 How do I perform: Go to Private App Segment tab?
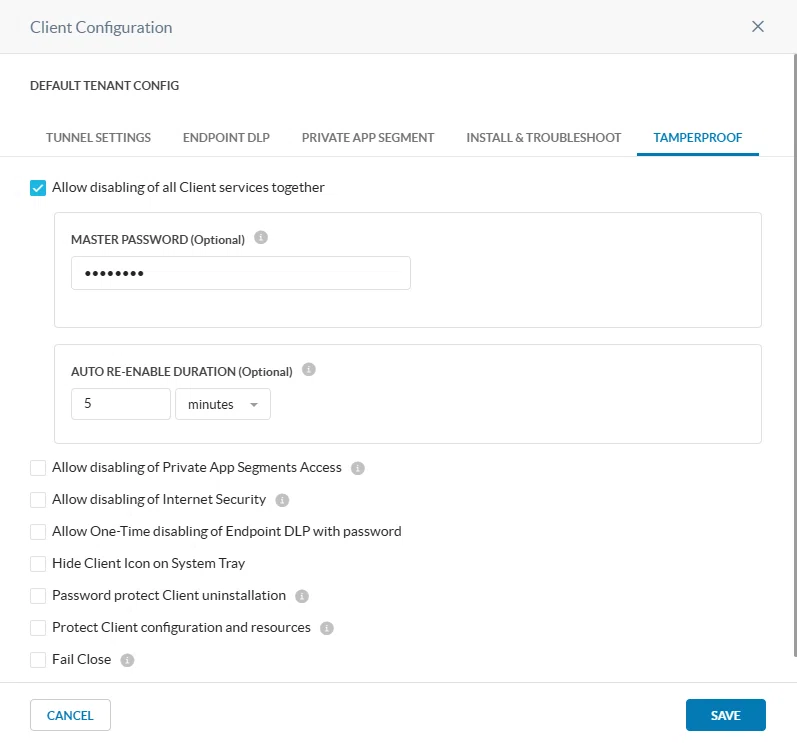coord(368,138)
